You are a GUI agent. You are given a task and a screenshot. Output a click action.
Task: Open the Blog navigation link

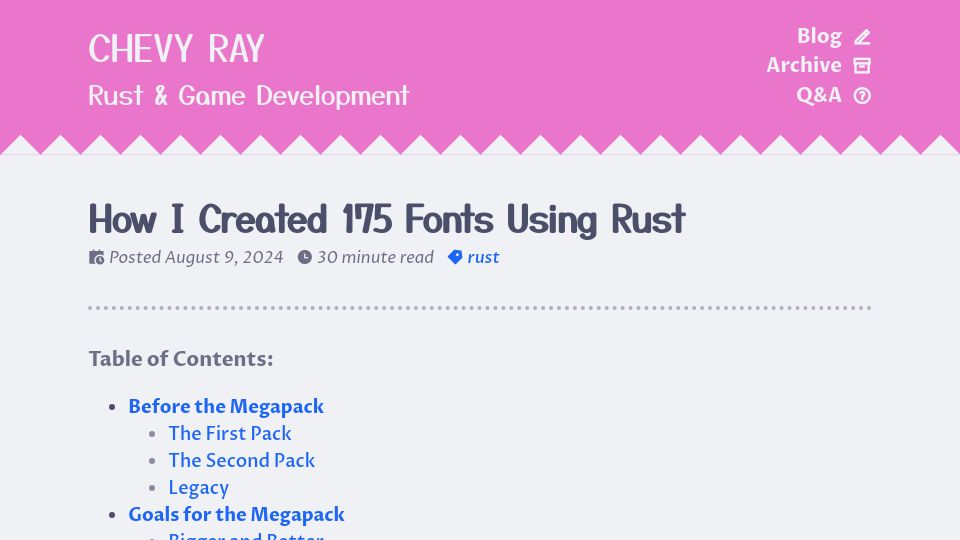pyautogui.click(x=819, y=36)
